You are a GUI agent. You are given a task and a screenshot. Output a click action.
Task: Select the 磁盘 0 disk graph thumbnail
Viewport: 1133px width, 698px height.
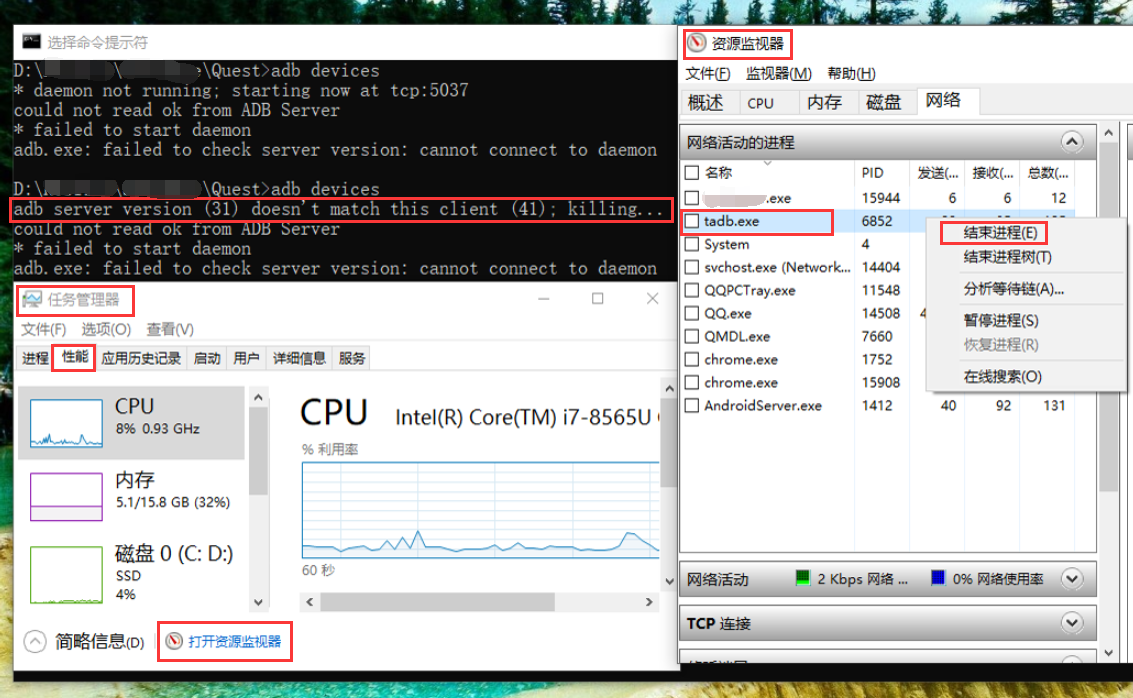tap(66, 574)
